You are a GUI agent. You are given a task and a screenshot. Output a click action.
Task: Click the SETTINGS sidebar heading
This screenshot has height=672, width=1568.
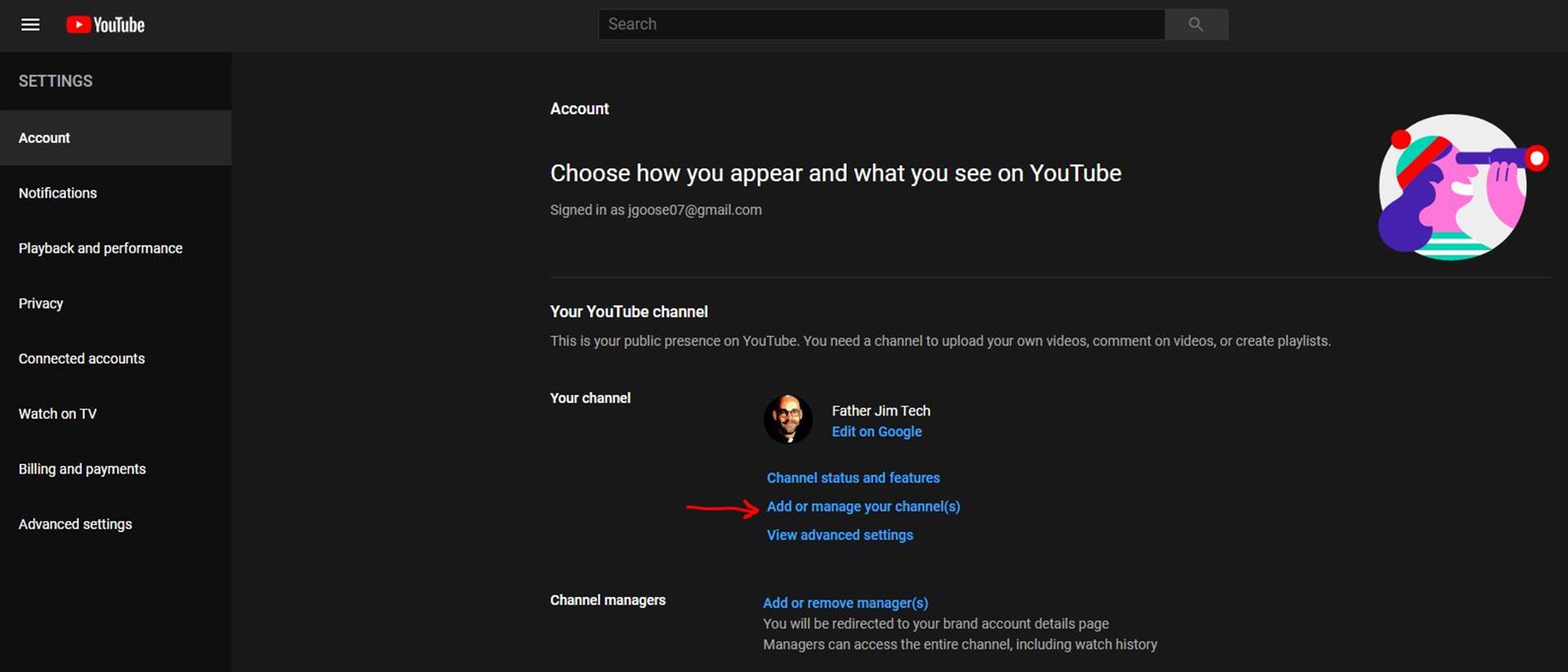click(56, 81)
